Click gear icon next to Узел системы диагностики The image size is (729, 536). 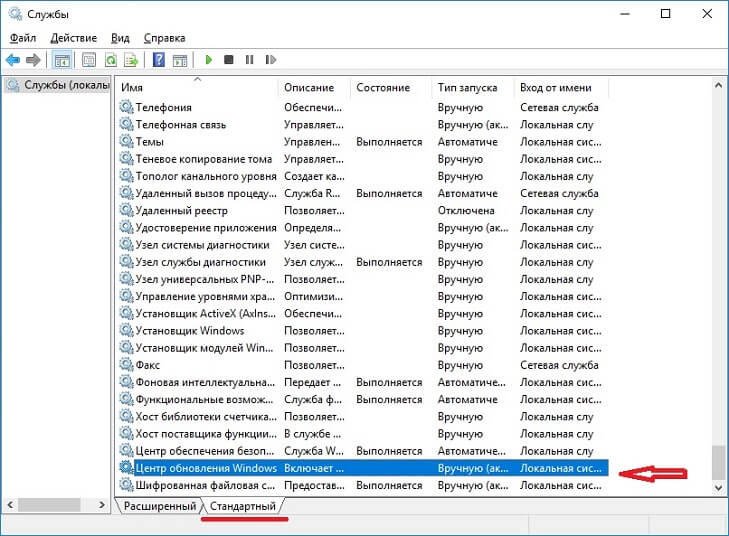point(126,245)
